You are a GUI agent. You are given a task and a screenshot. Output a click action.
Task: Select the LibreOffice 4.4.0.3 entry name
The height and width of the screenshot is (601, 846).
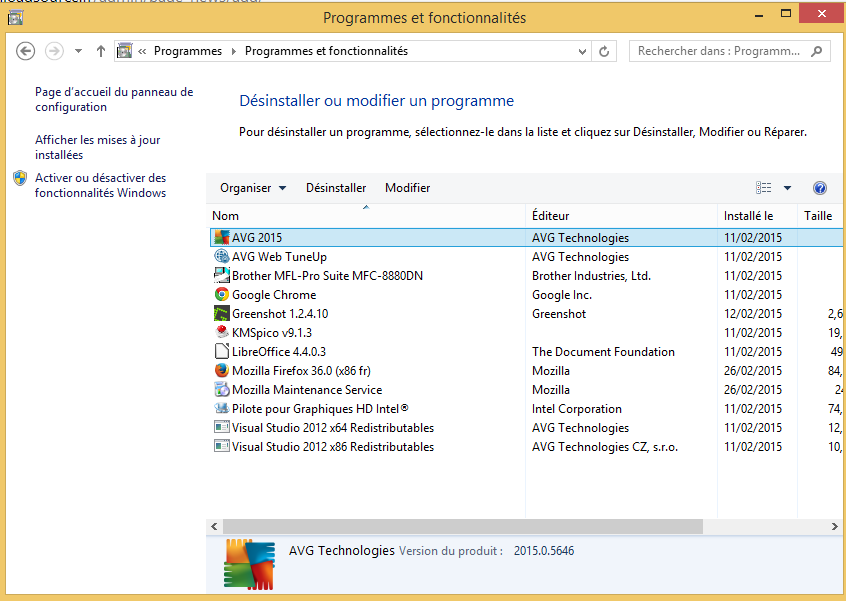point(279,352)
